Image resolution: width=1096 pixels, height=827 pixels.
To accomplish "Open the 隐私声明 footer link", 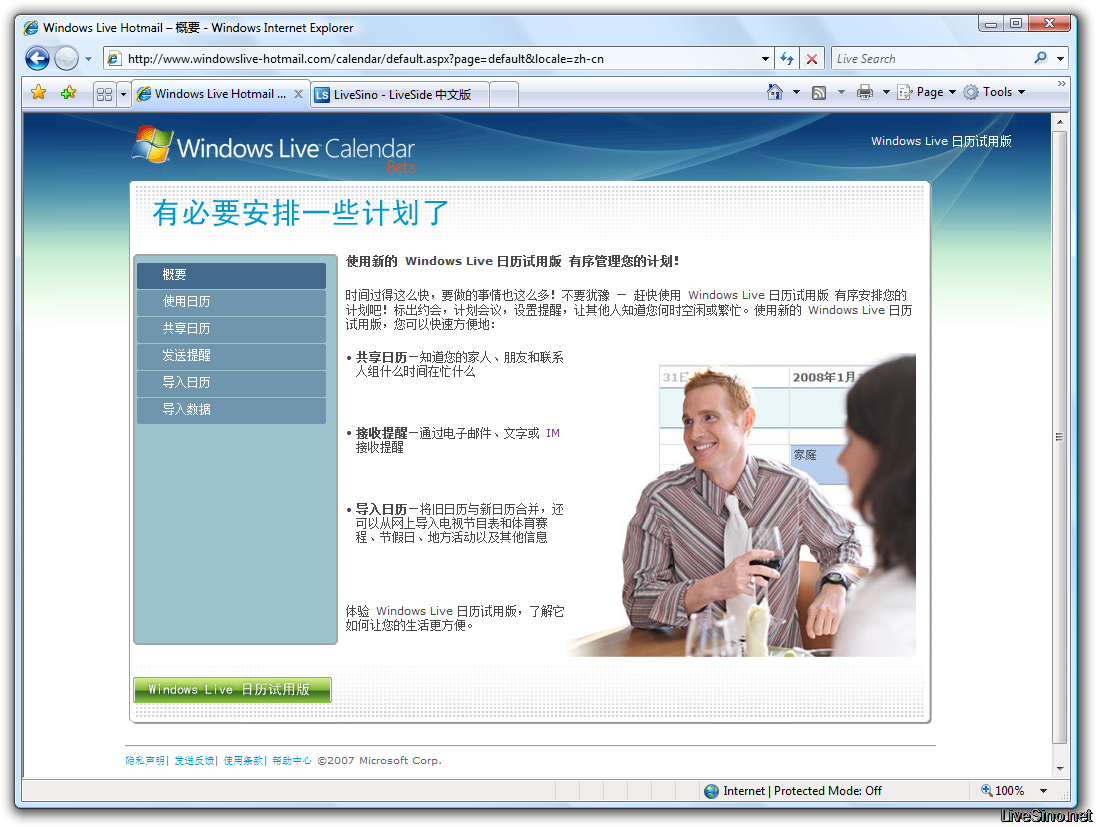I will pos(145,761).
